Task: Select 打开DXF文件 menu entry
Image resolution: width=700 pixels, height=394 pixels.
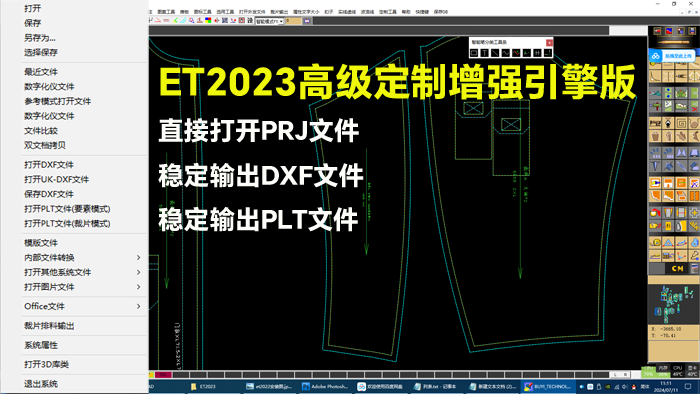Action: pos(49,165)
